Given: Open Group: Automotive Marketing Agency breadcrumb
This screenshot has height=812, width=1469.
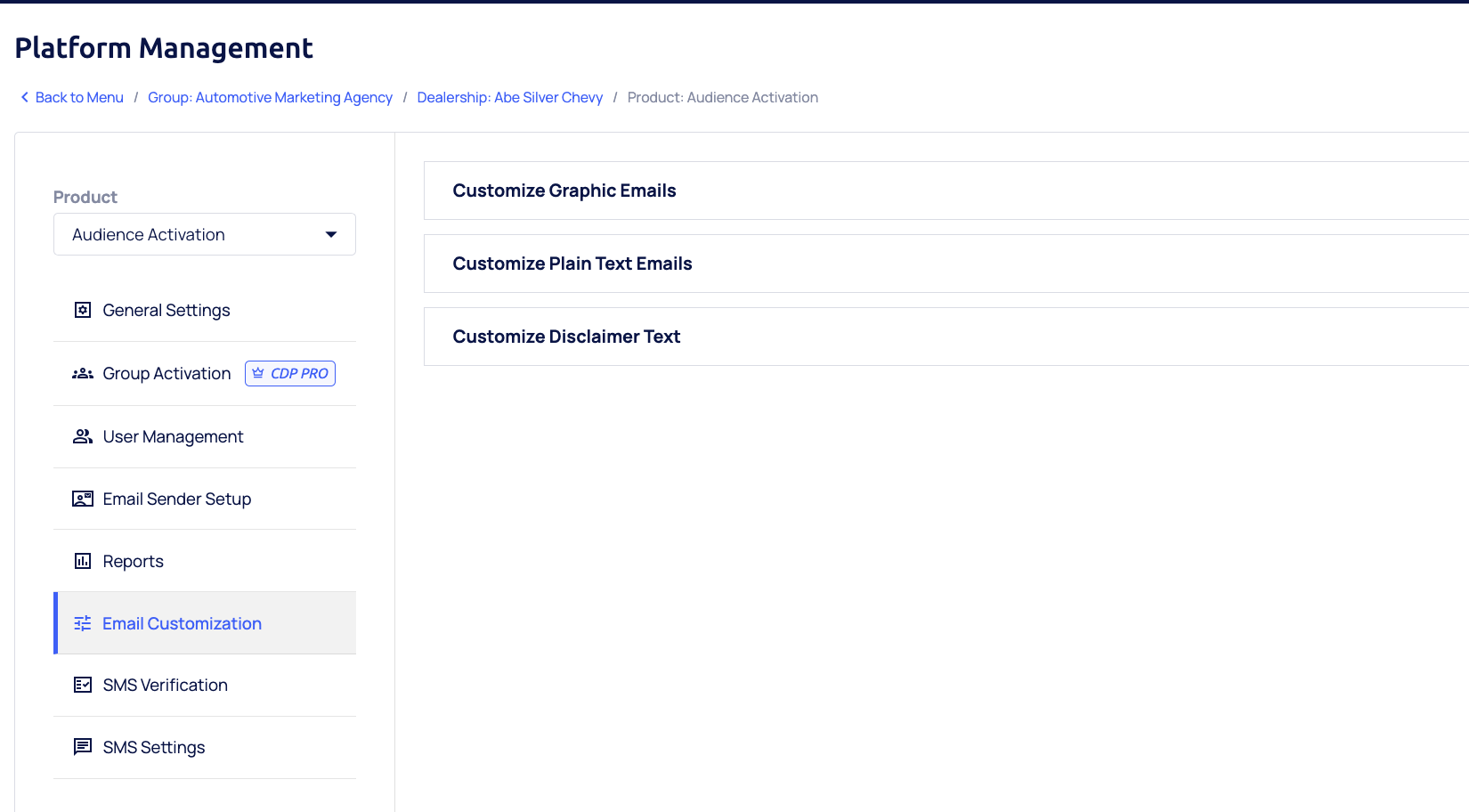Looking at the screenshot, I should (270, 97).
